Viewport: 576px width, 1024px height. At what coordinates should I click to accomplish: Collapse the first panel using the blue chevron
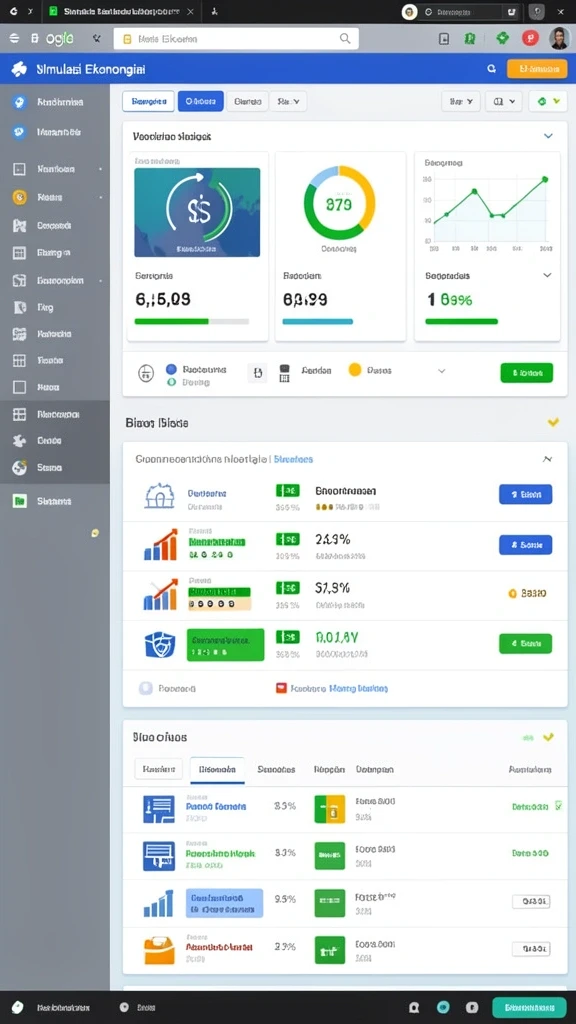coord(548,136)
